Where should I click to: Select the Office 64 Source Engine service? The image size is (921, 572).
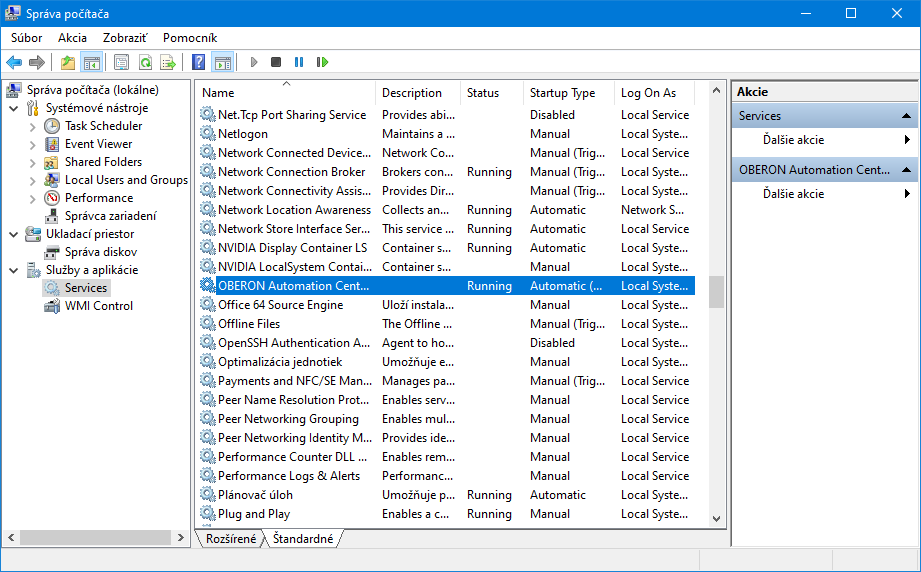coord(446,305)
